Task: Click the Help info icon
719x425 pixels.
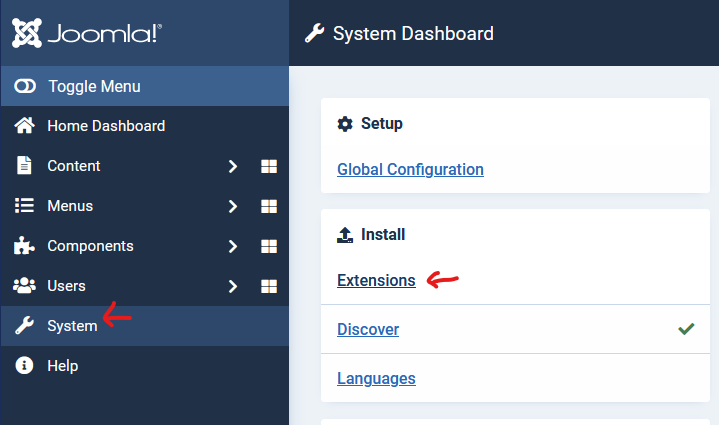Action: click(x=24, y=365)
